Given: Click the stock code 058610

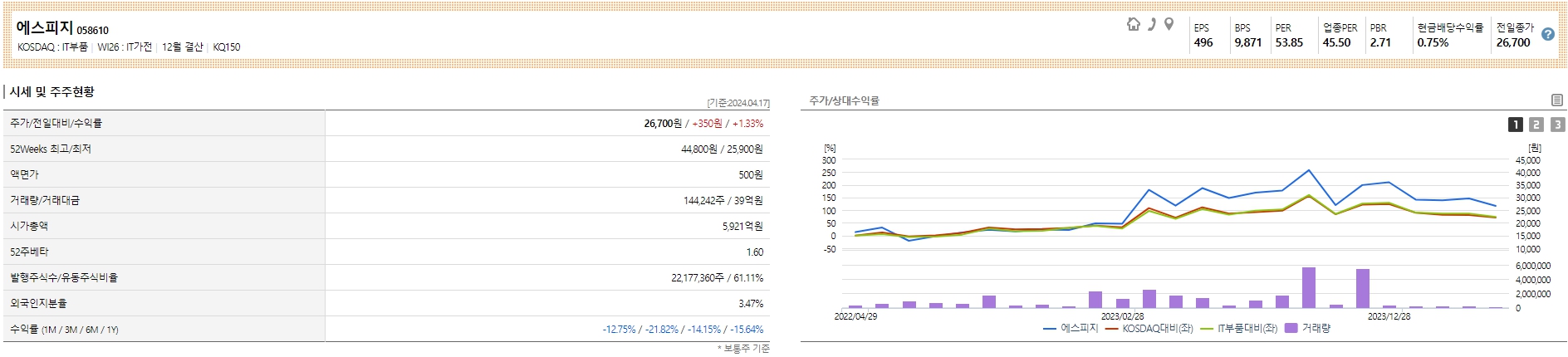Looking at the screenshot, I should pos(93,31).
